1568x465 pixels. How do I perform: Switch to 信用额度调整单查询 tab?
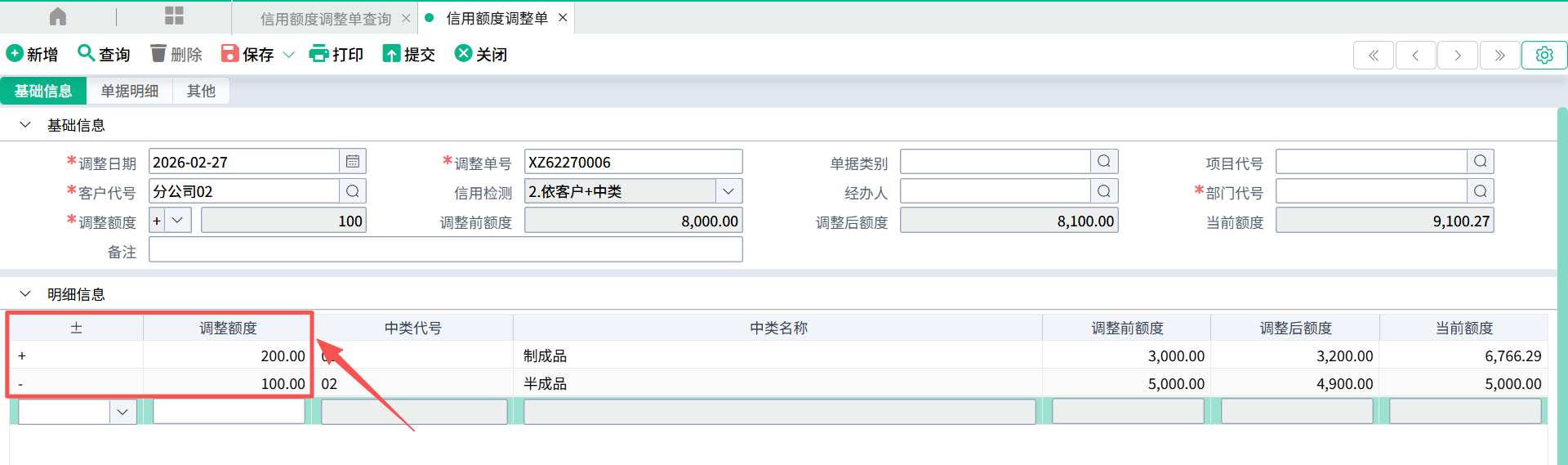coord(325,18)
